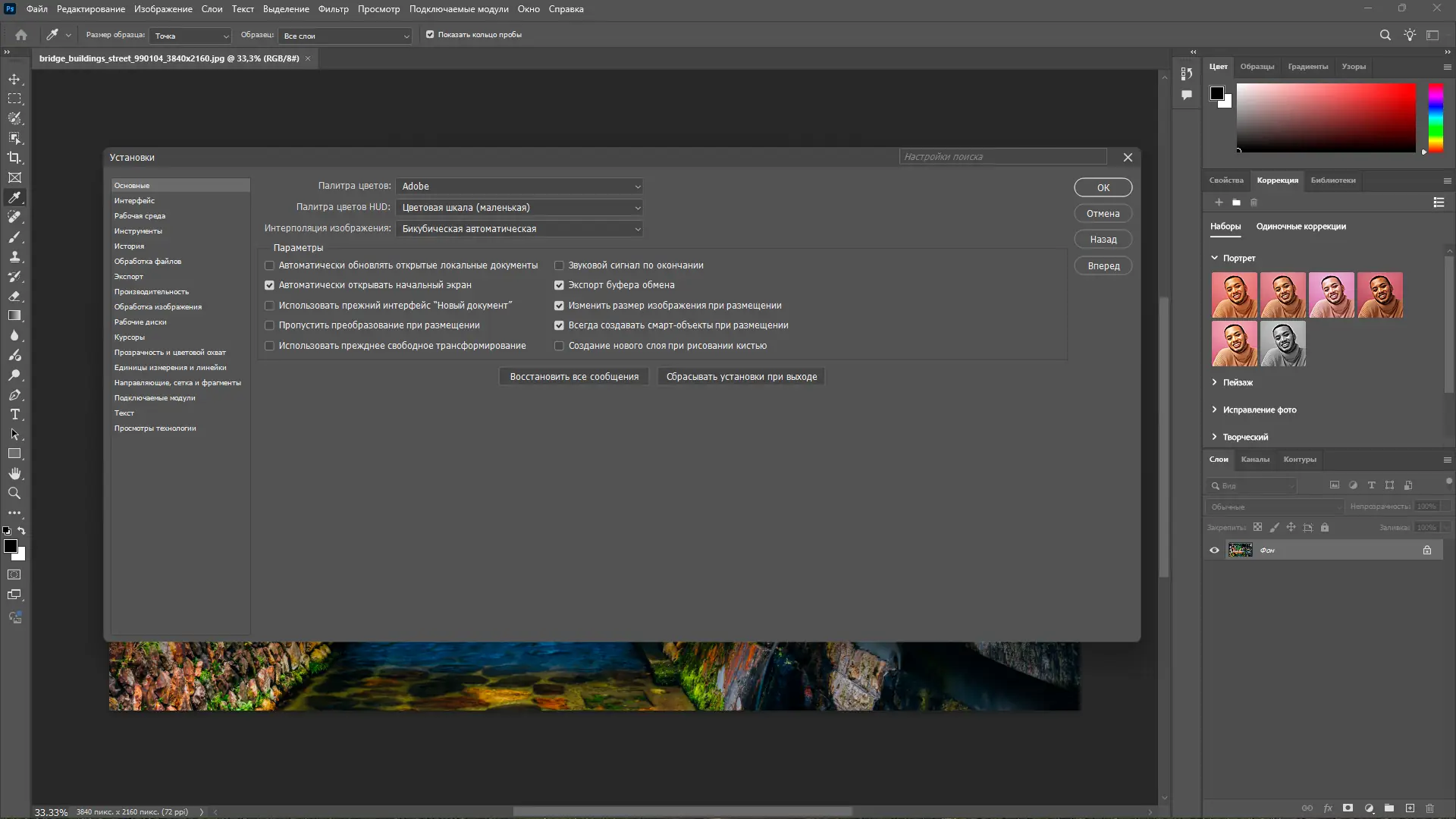1456x819 pixels.
Task: Open Интерполяция изображения dropdown
Action: click(519, 229)
